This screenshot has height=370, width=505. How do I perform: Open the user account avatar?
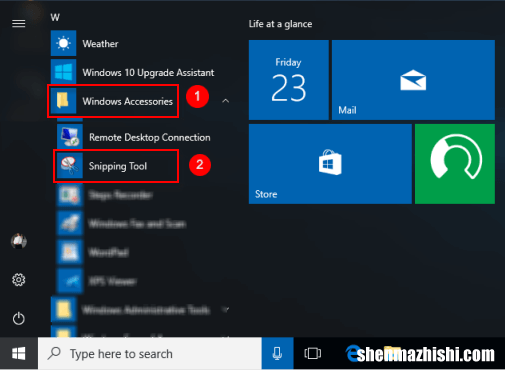click(19, 241)
